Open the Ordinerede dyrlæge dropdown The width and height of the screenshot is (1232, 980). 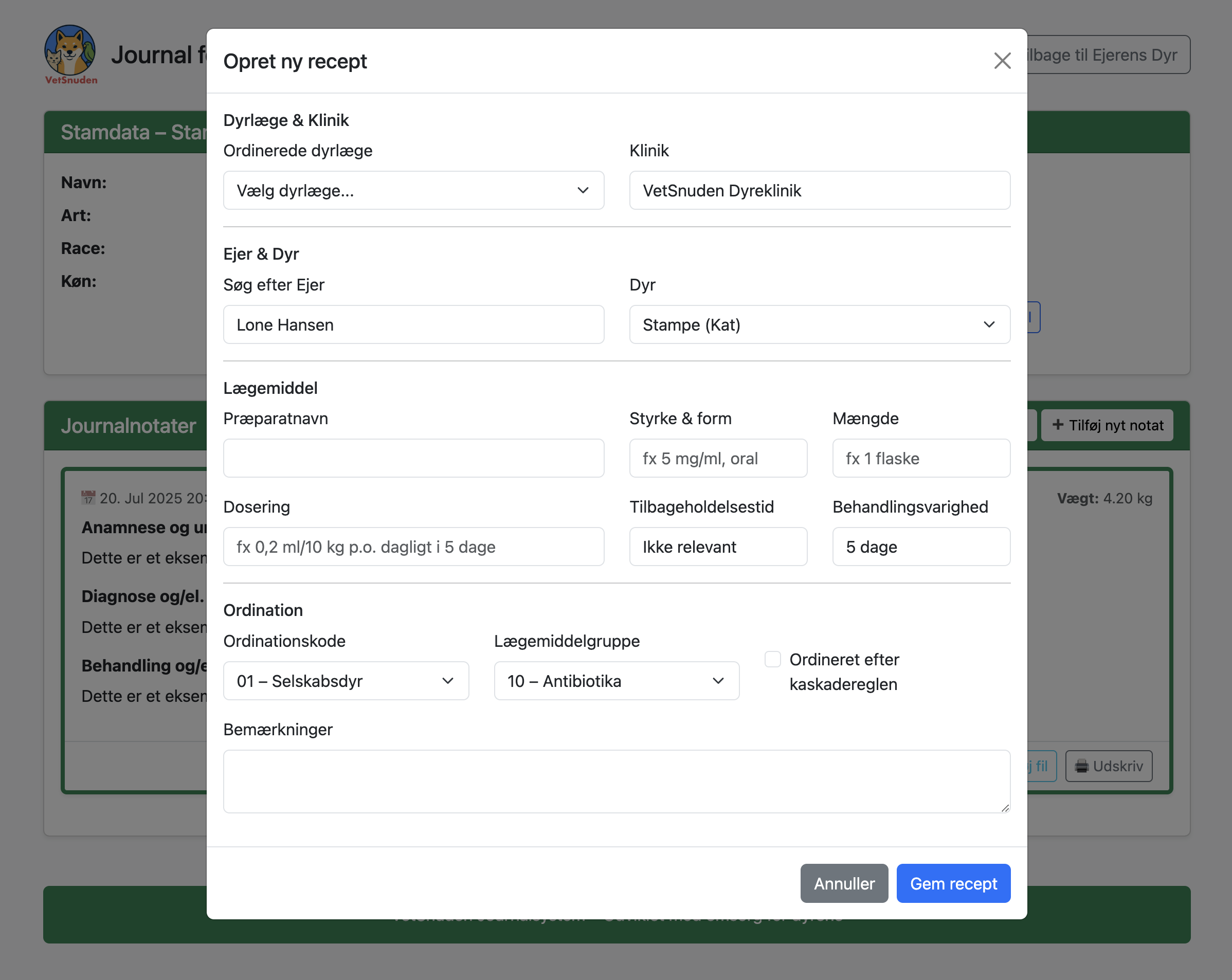[x=413, y=190]
